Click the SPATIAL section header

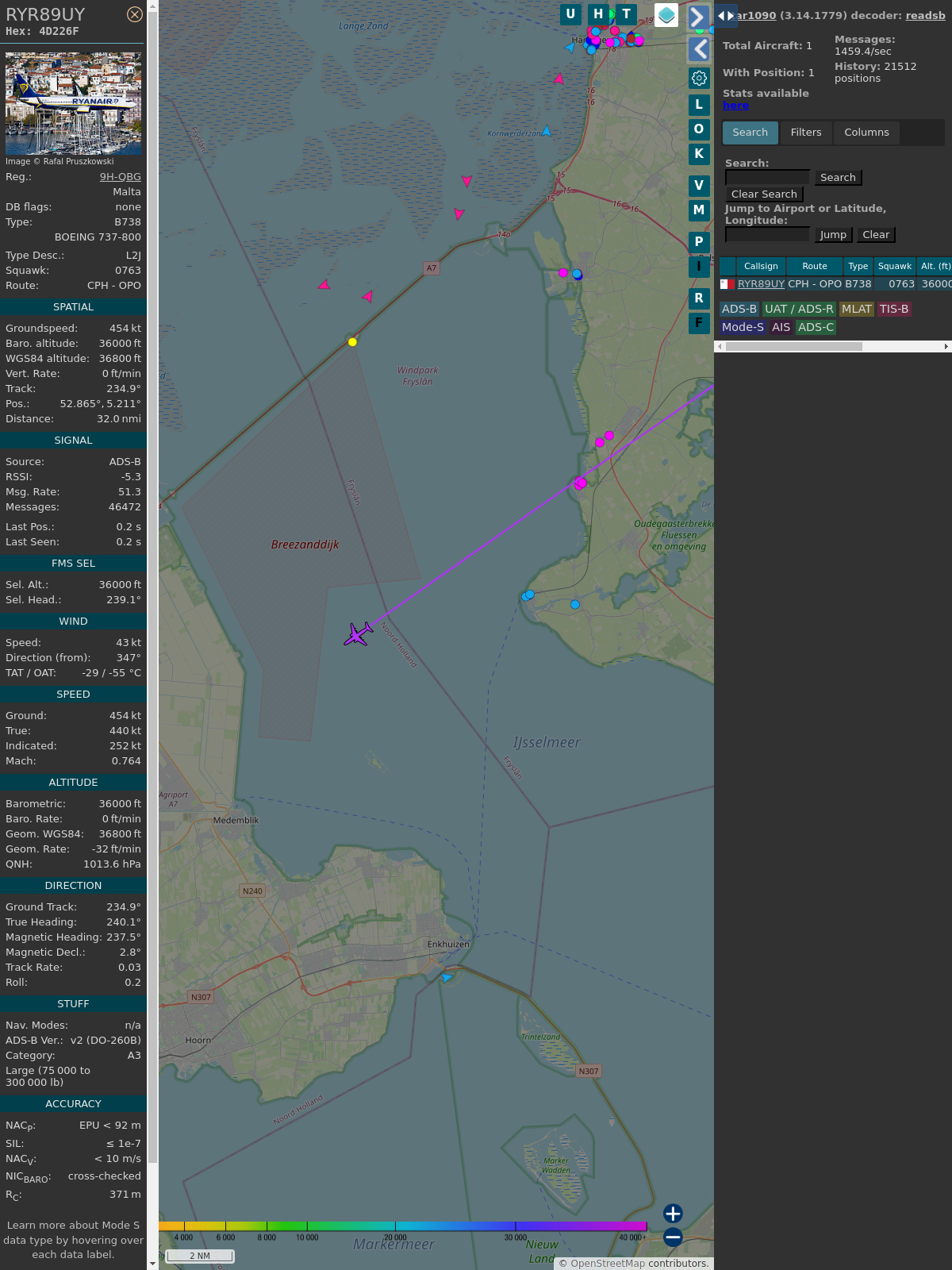pos(73,307)
